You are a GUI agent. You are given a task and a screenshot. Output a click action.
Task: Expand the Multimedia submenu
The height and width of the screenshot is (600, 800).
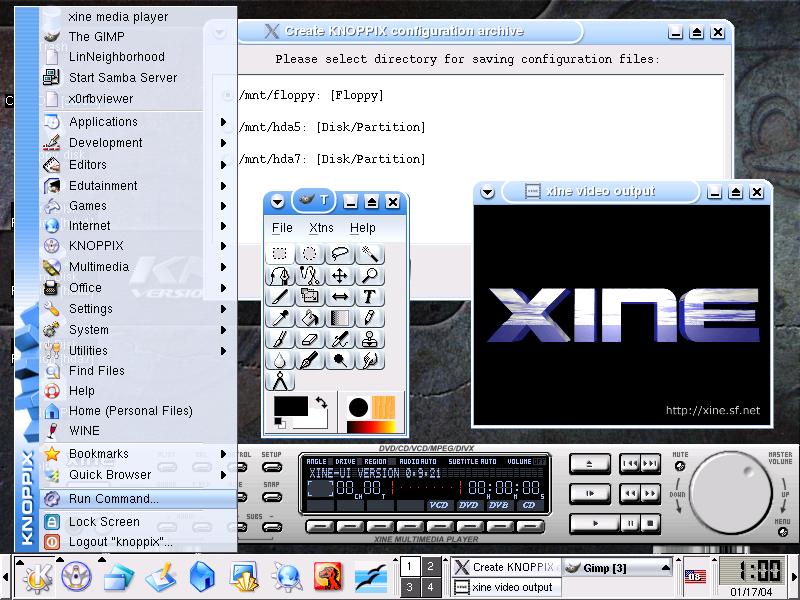pos(138,267)
